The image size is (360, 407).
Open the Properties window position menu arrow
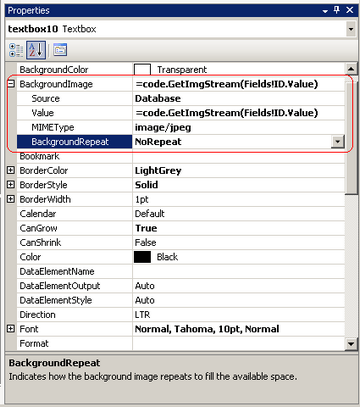click(x=325, y=11)
